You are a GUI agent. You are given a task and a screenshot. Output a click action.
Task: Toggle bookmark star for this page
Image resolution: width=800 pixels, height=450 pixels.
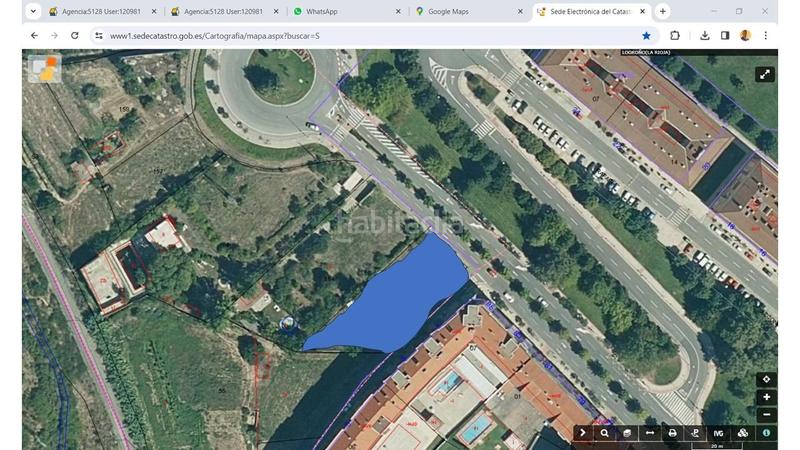click(646, 35)
